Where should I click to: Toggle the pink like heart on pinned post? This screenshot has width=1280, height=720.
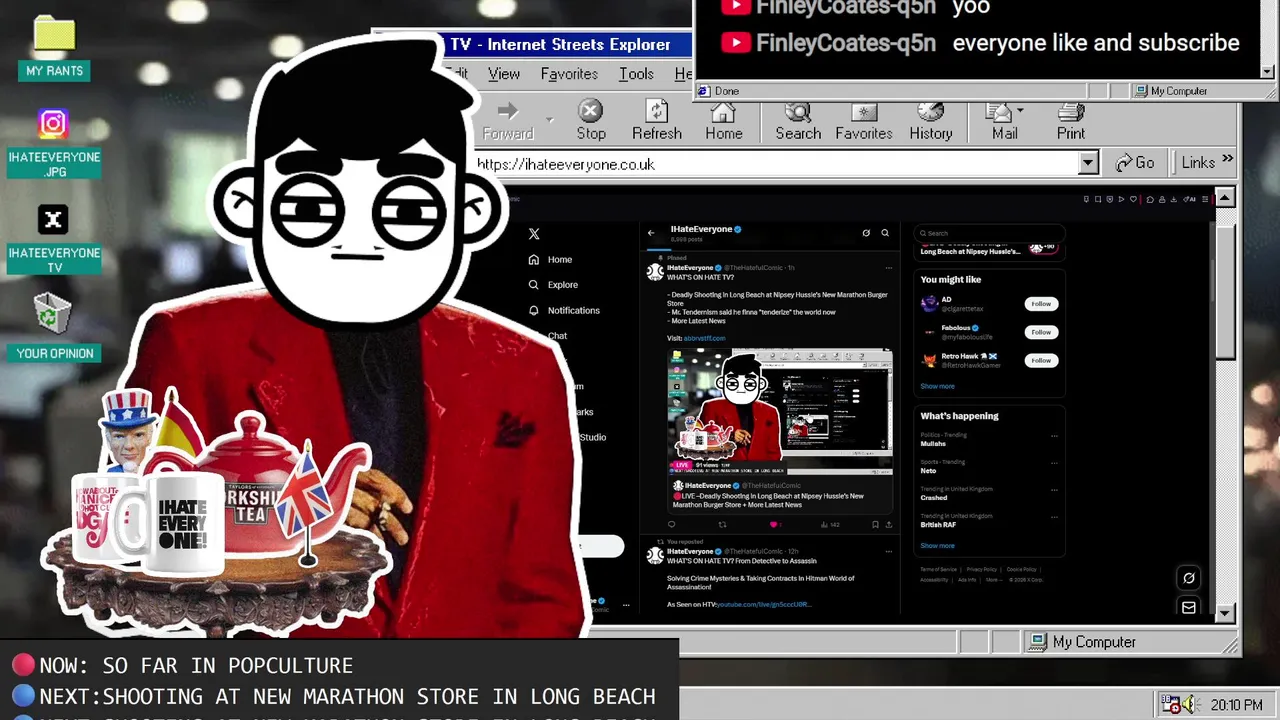point(773,524)
